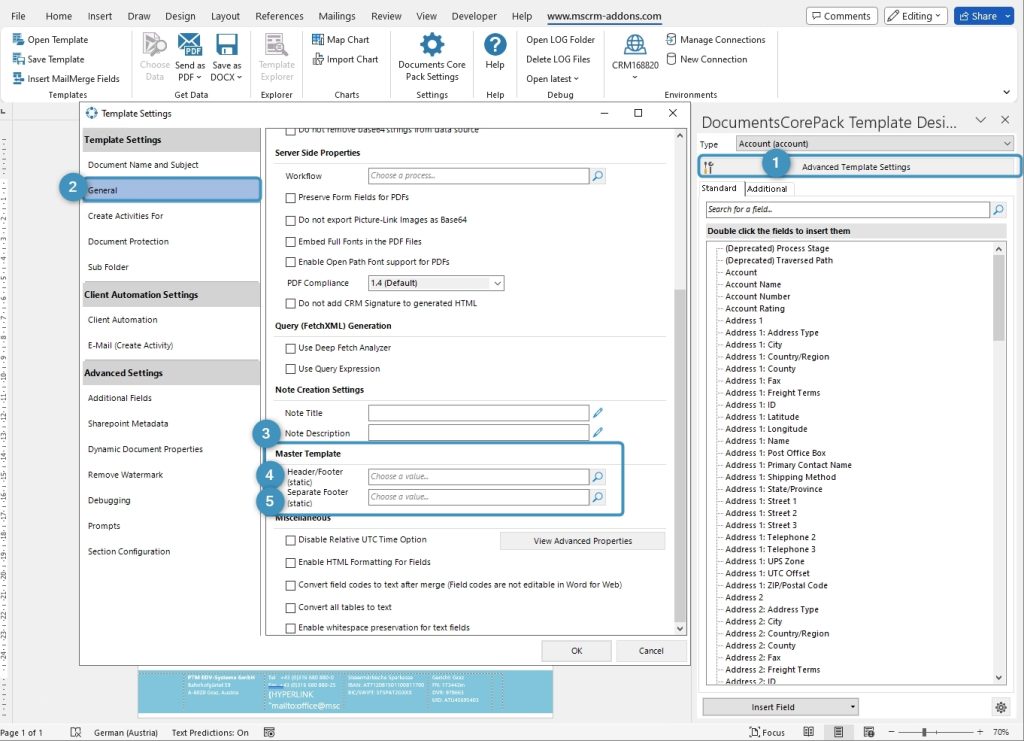Image resolution: width=1024 pixels, height=741 pixels.
Task: Click View Advanced Properties button
Action: [x=583, y=541]
